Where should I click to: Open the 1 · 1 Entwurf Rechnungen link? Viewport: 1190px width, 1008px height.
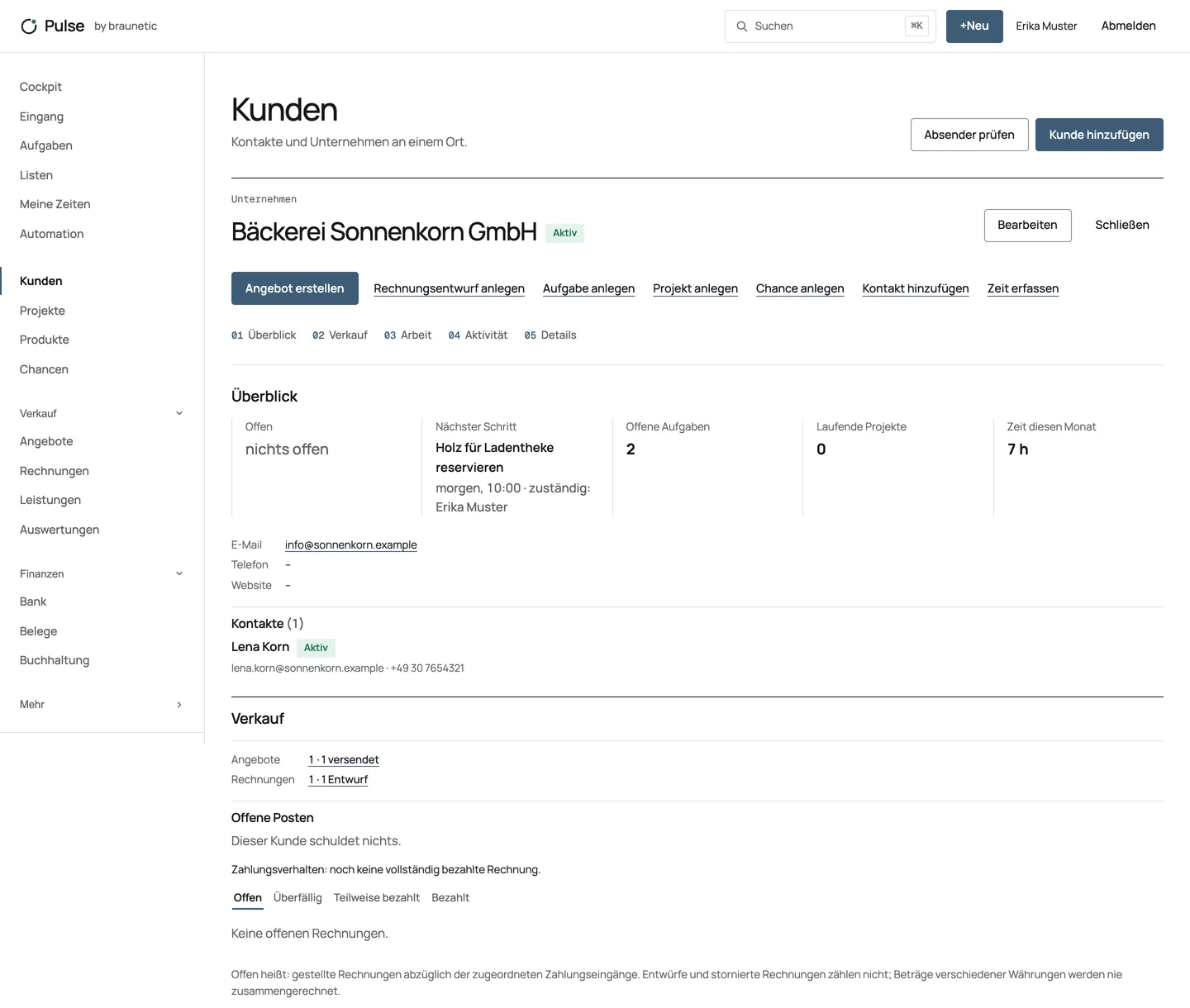tap(338, 780)
